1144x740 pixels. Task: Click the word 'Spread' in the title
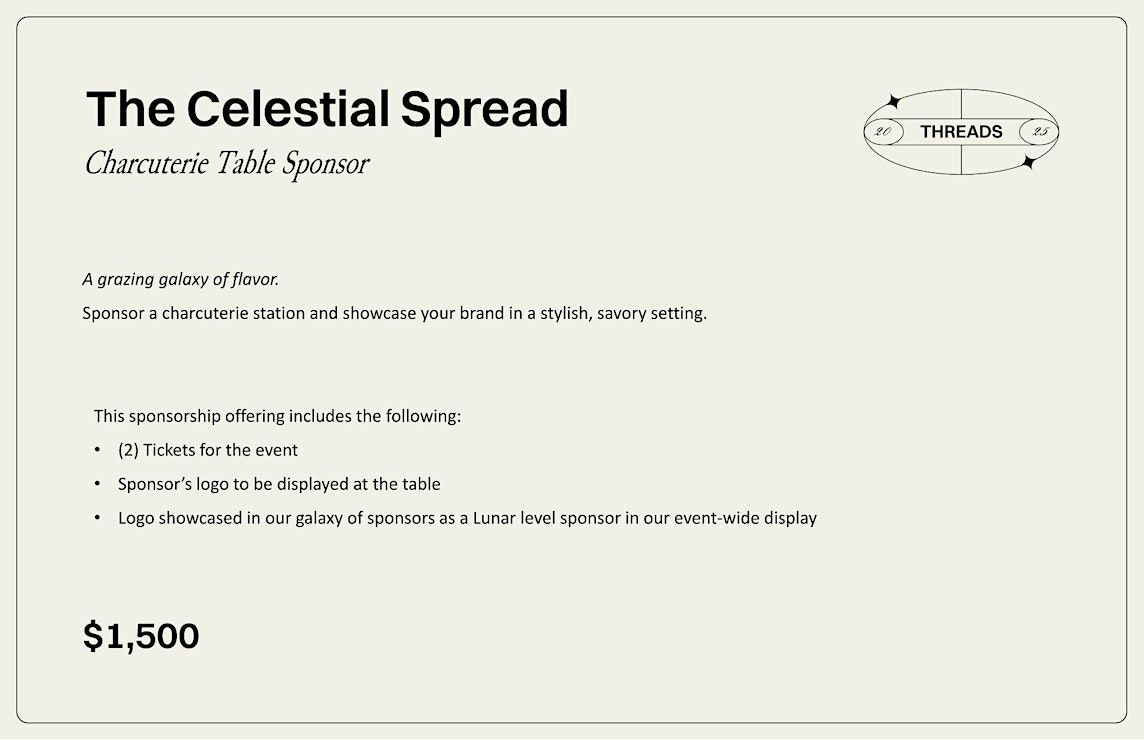click(484, 110)
